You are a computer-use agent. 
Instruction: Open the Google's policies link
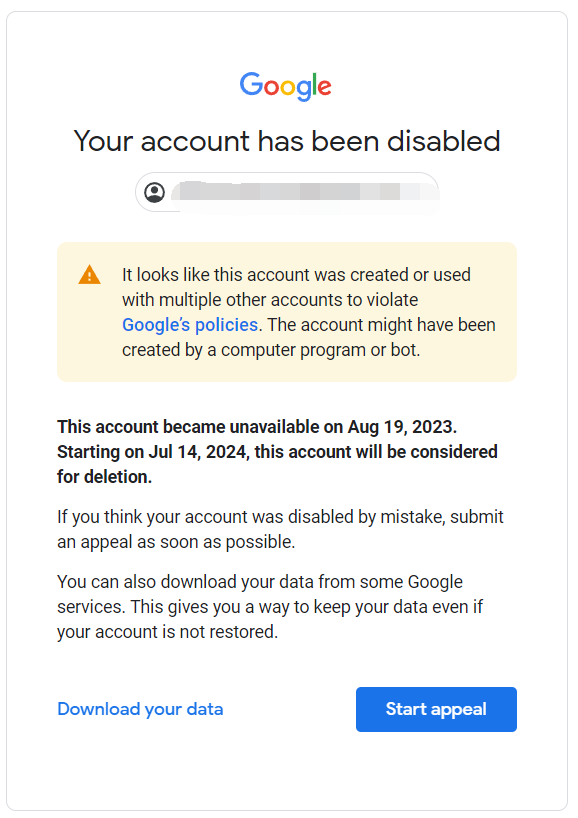pos(190,324)
